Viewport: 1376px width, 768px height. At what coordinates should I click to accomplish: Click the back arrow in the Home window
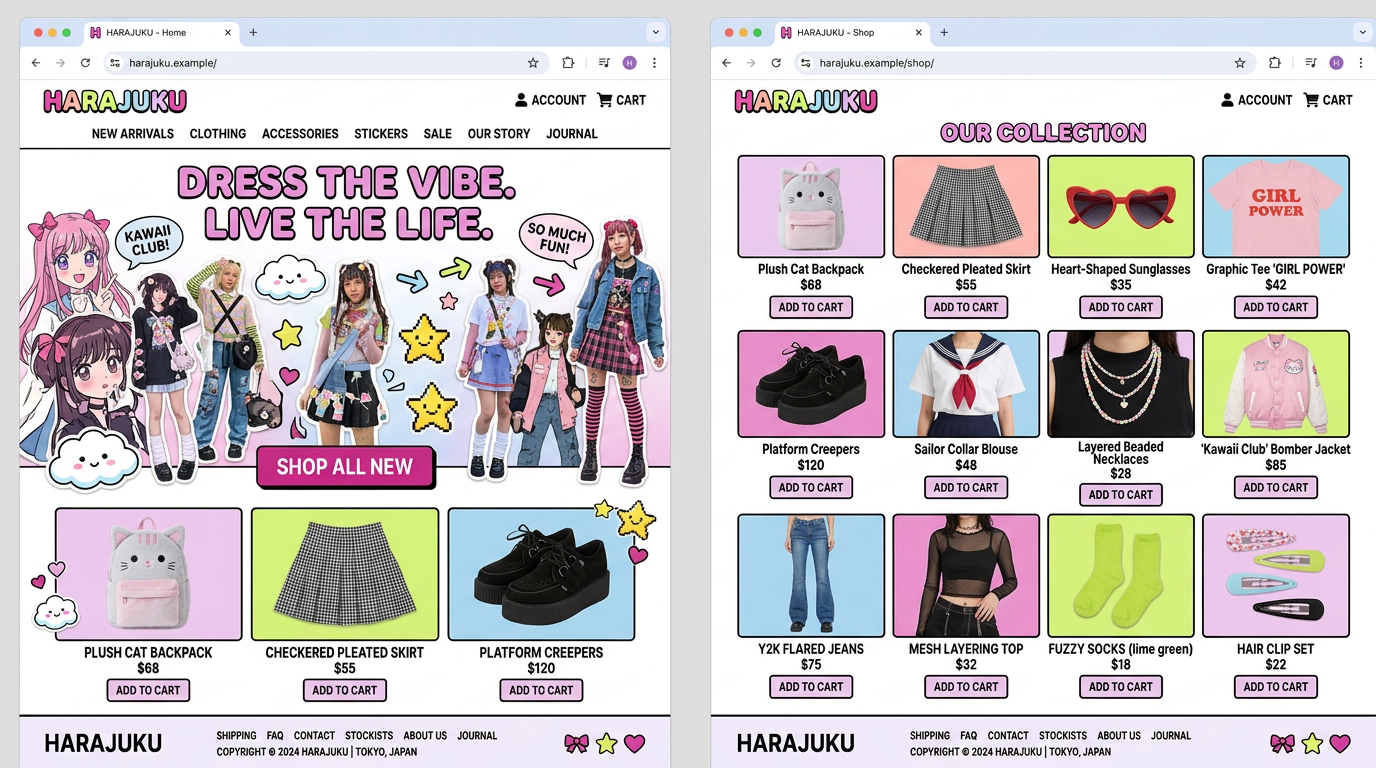click(x=36, y=63)
